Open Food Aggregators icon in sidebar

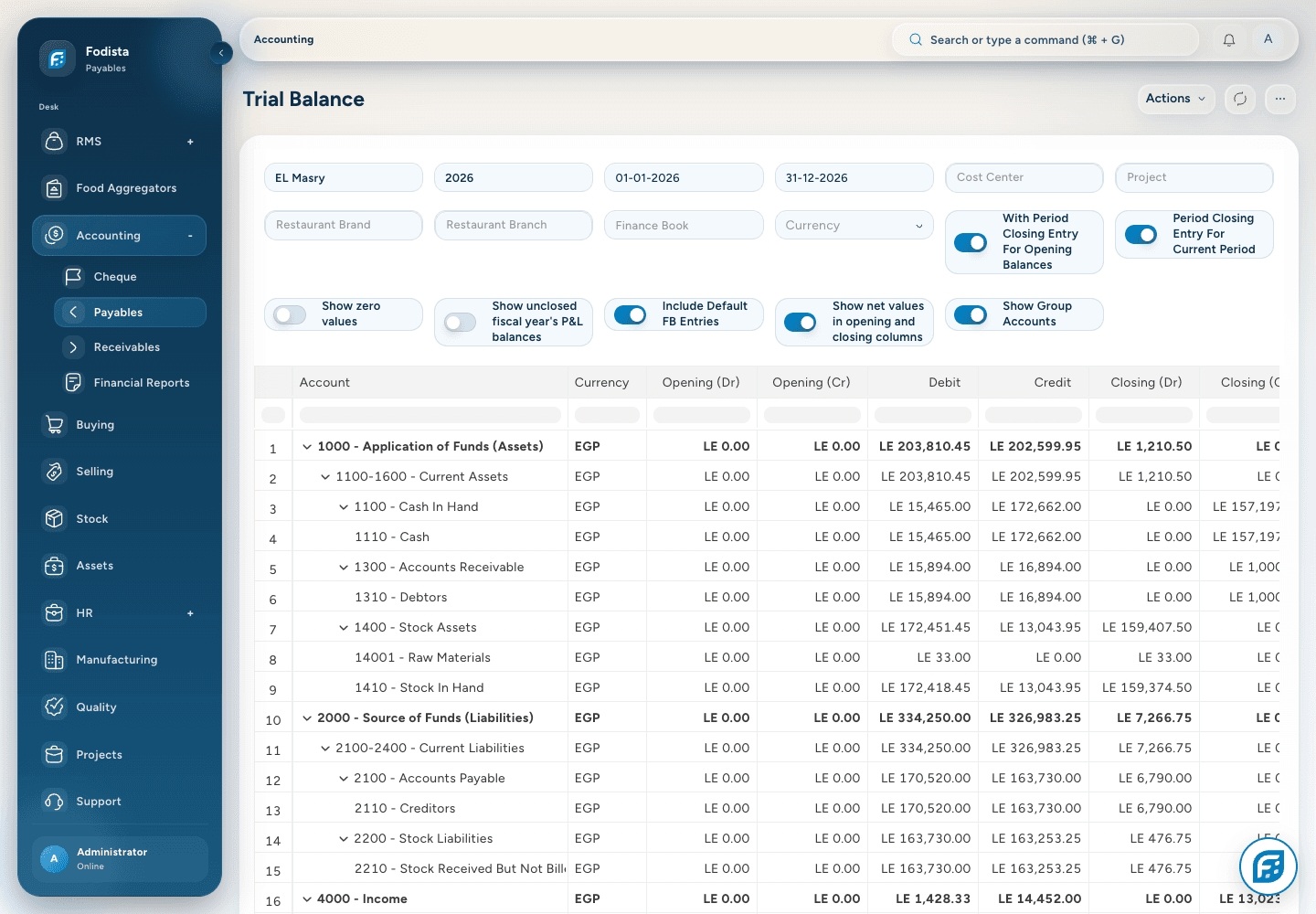click(55, 188)
